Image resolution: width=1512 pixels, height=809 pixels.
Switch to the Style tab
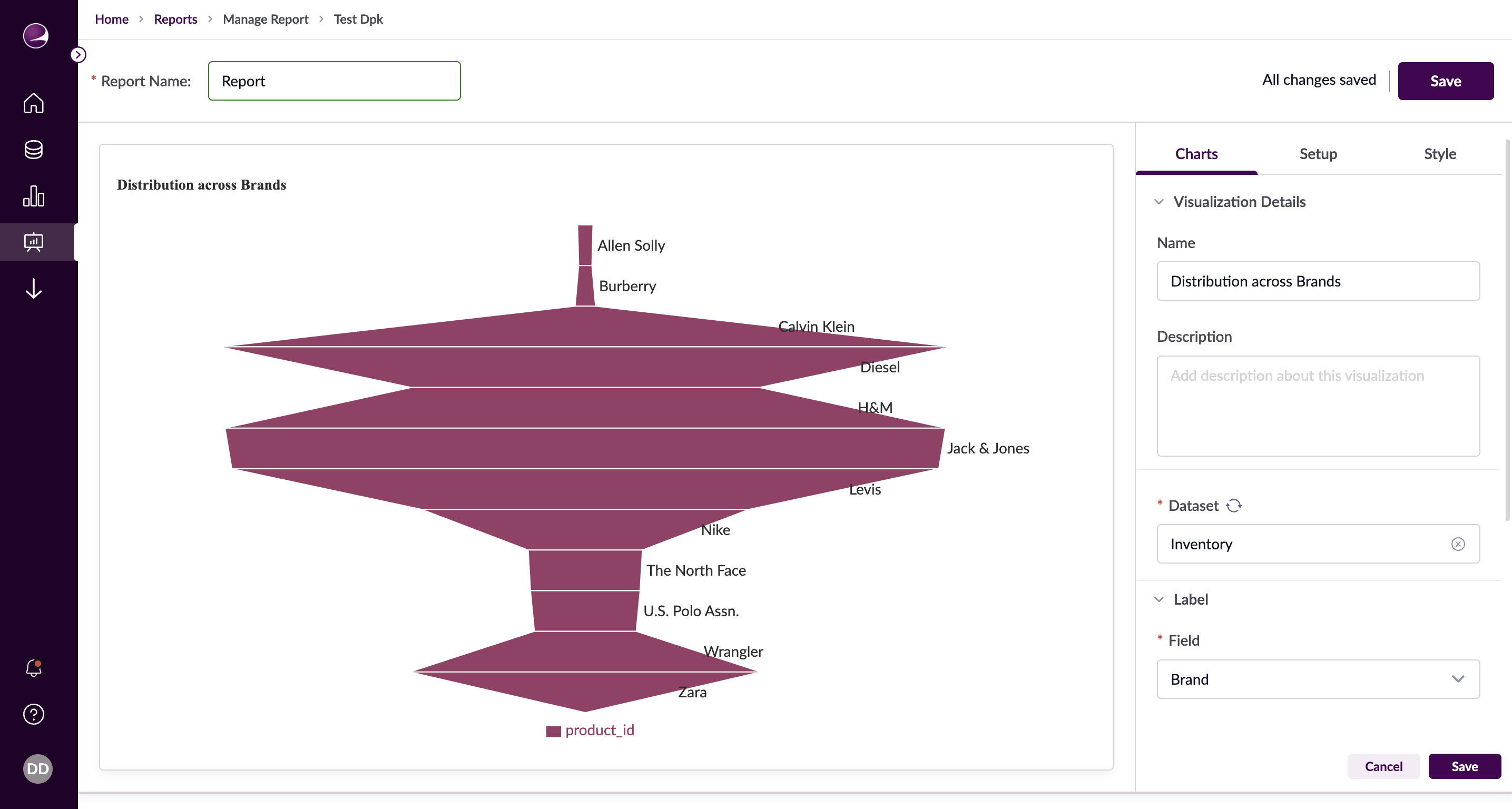(x=1440, y=154)
